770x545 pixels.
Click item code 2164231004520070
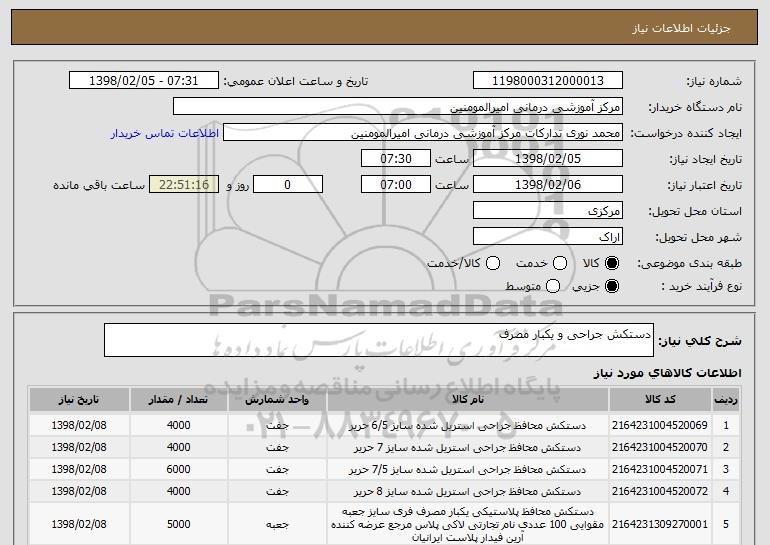[x=660, y=447]
